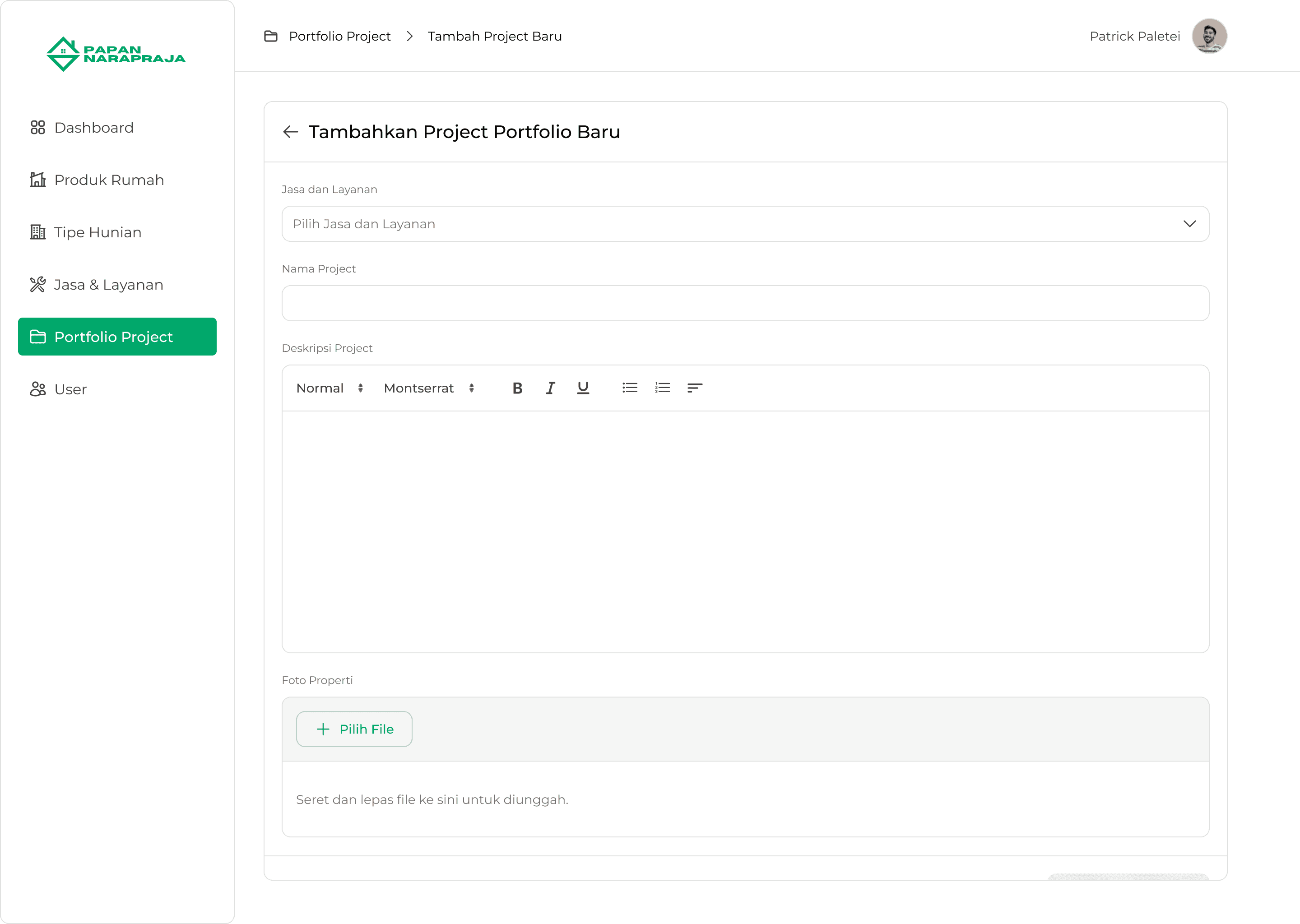Click the back arrow beside page title
Image resolution: width=1300 pixels, height=924 pixels.
[290, 132]
